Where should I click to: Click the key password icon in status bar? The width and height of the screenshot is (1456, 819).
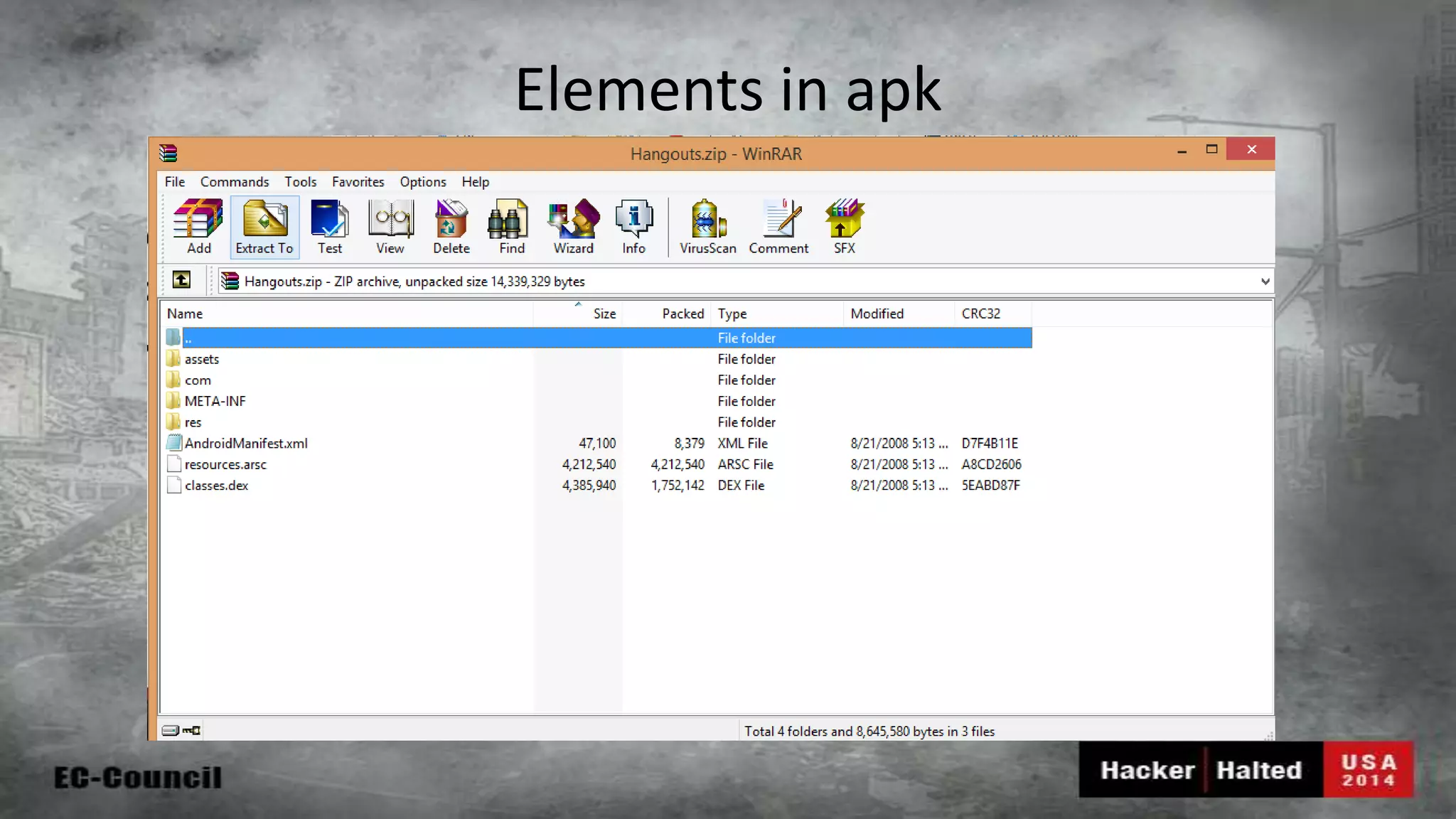coord(191,730)
